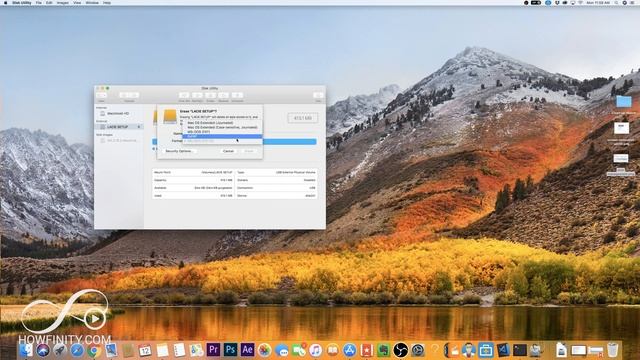This screenshot has width=640, height=360.
Task: Open Visual Studio Code from the dock
Action: [x=503, y=350]
